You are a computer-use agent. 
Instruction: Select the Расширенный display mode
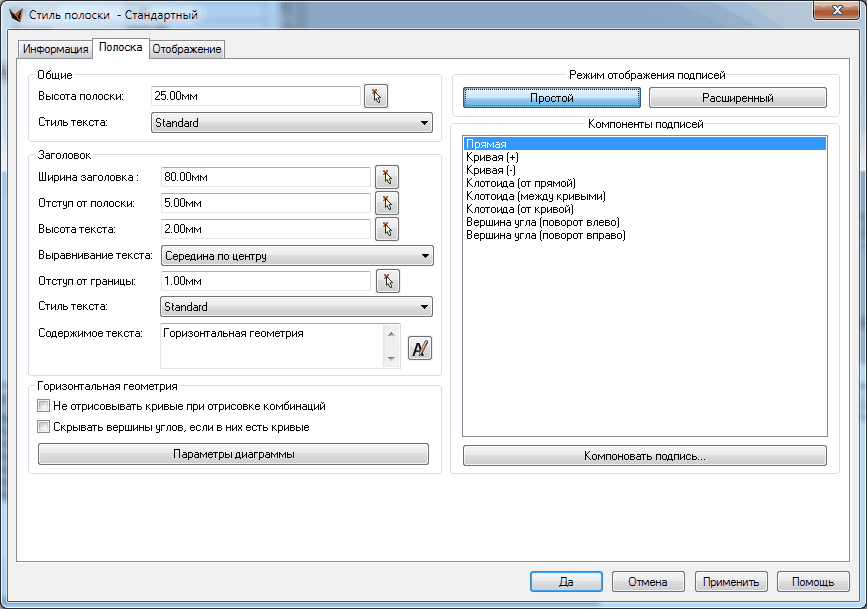click(x=737, y=98)
